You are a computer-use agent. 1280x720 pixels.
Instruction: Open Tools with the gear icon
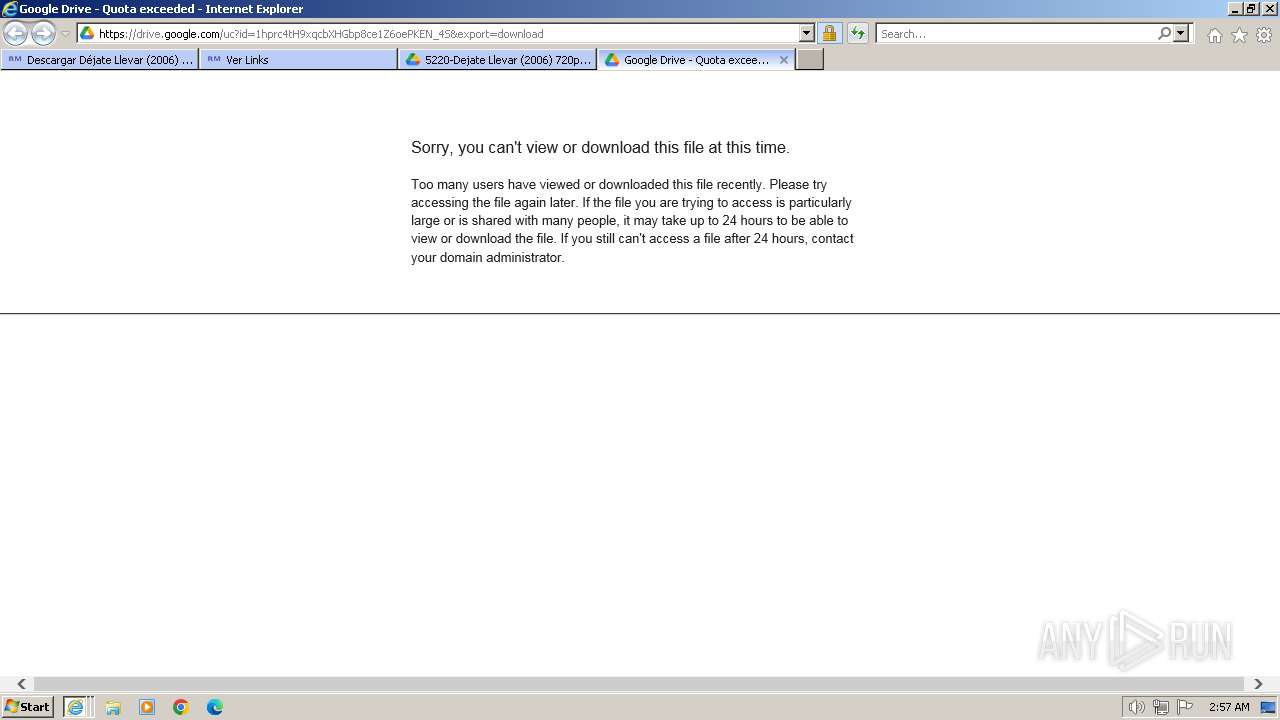coord(1264,35)
